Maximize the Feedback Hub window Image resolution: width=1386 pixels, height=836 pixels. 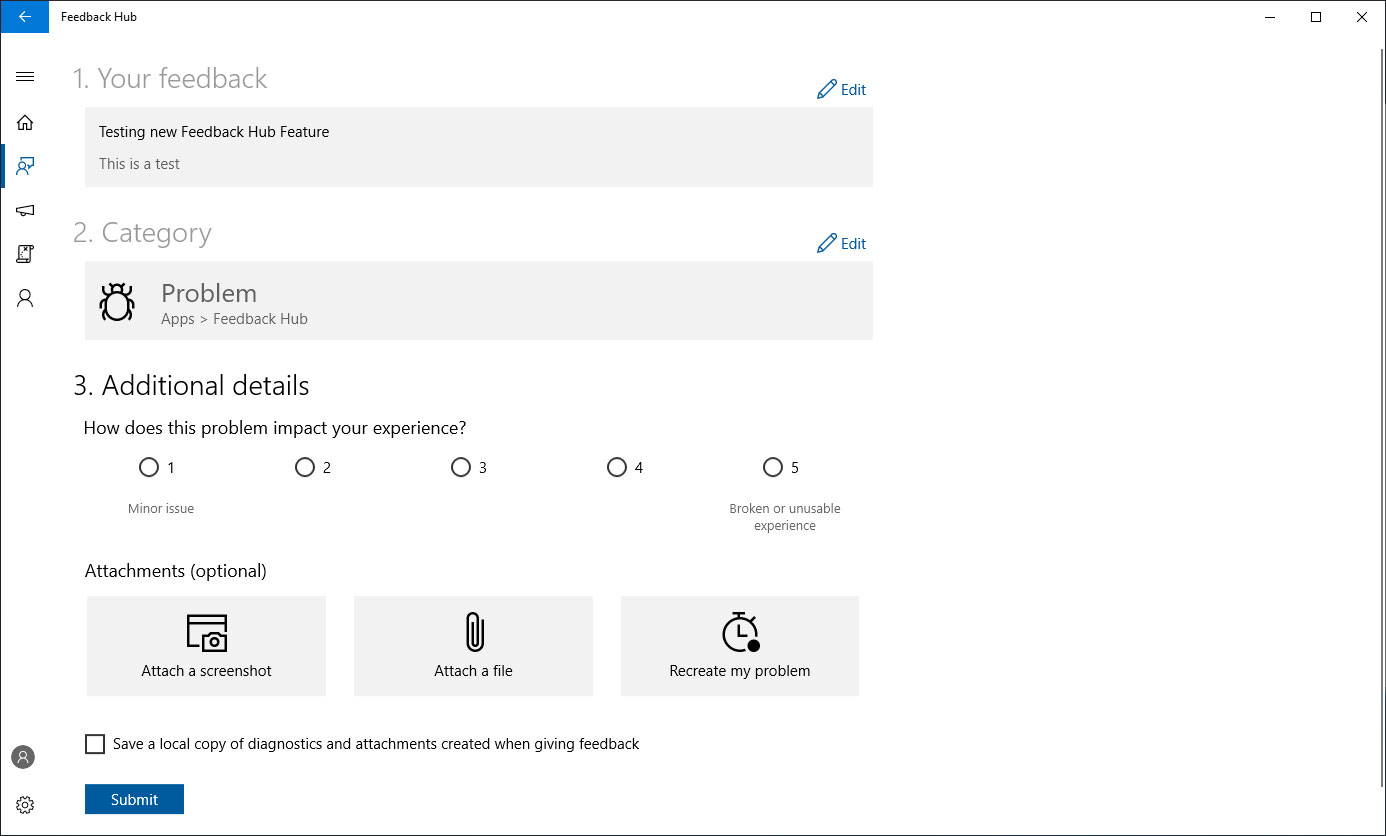pos(1316,17)
